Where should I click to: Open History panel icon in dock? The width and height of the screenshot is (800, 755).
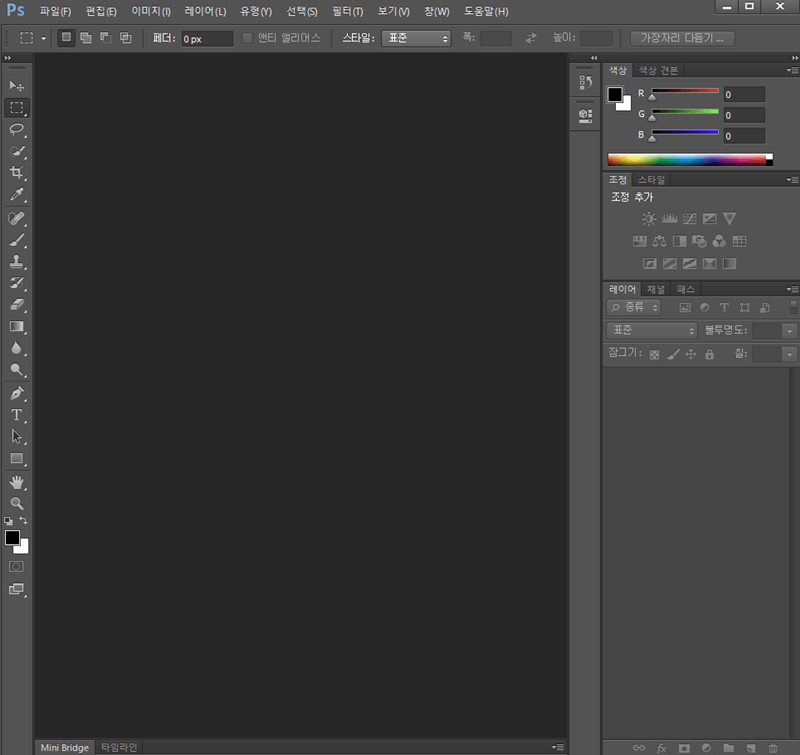(585, 82)
